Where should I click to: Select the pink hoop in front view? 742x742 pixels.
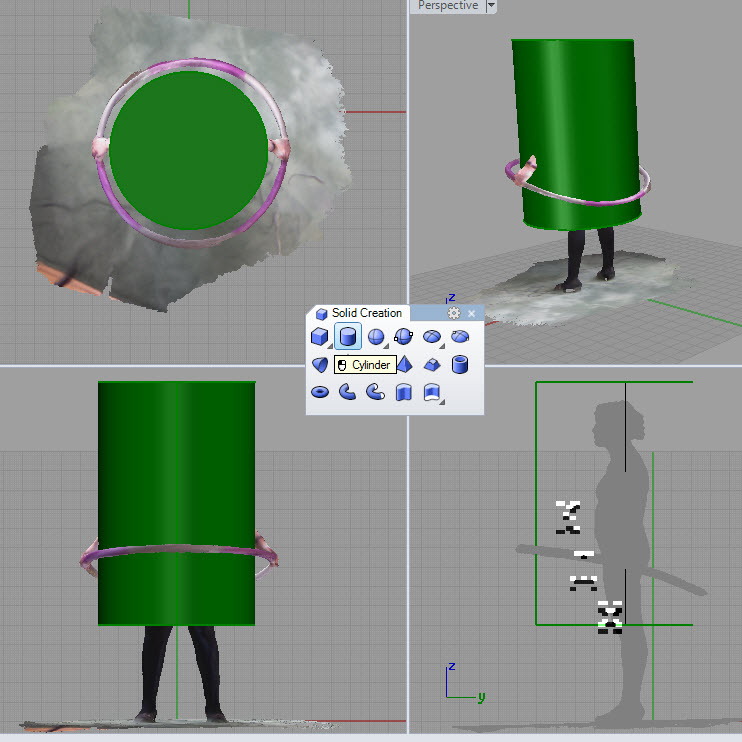(x=178, y=549)
